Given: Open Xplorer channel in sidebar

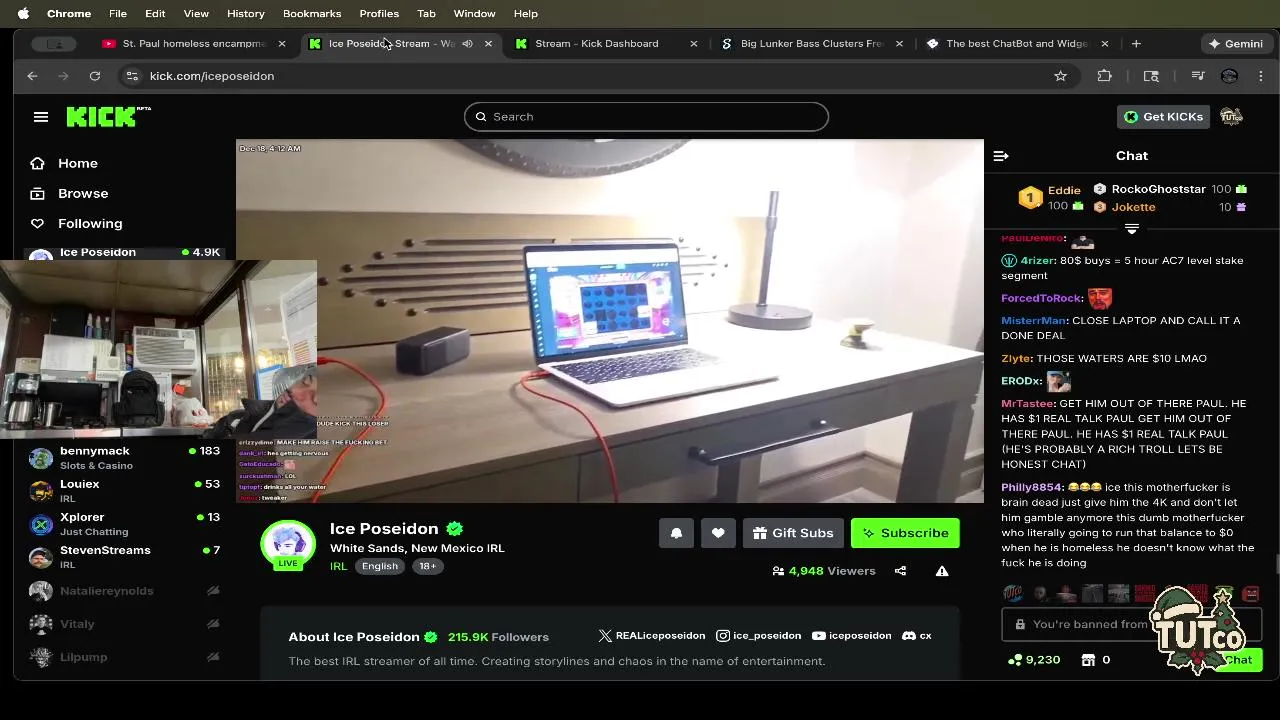Looking at the screenshot, I should tap(125, 524).
